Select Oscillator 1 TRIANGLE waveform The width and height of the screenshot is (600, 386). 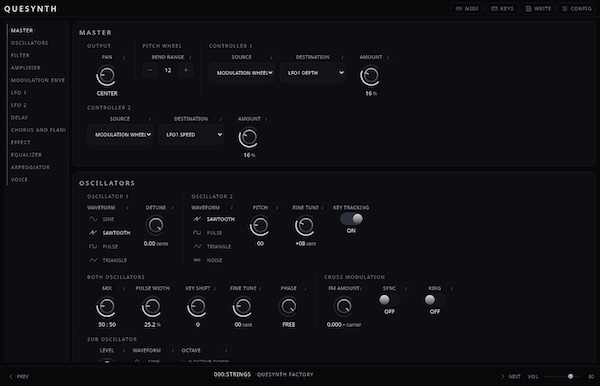[108, 260]
